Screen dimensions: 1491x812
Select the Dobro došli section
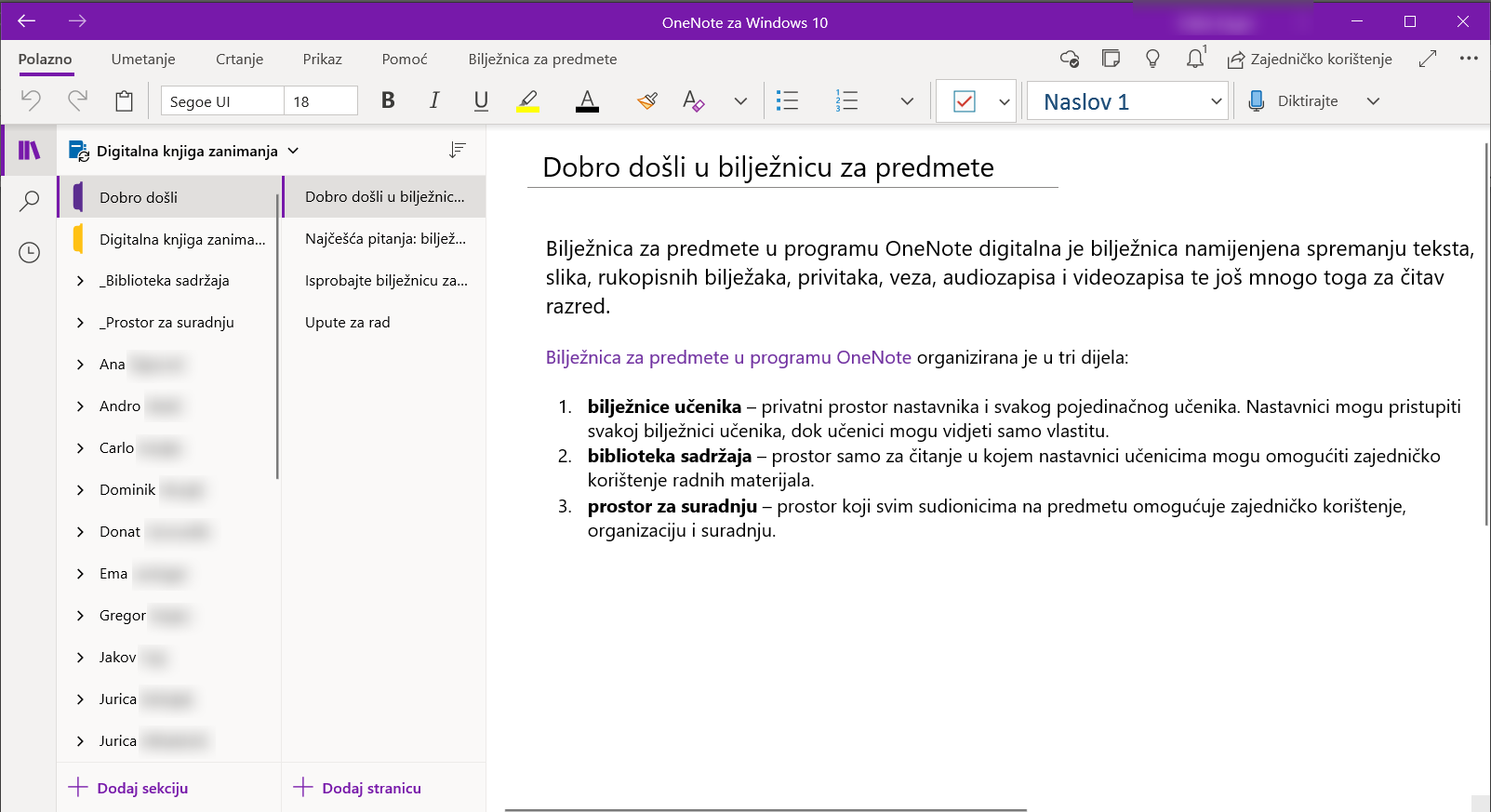[168, 197]
